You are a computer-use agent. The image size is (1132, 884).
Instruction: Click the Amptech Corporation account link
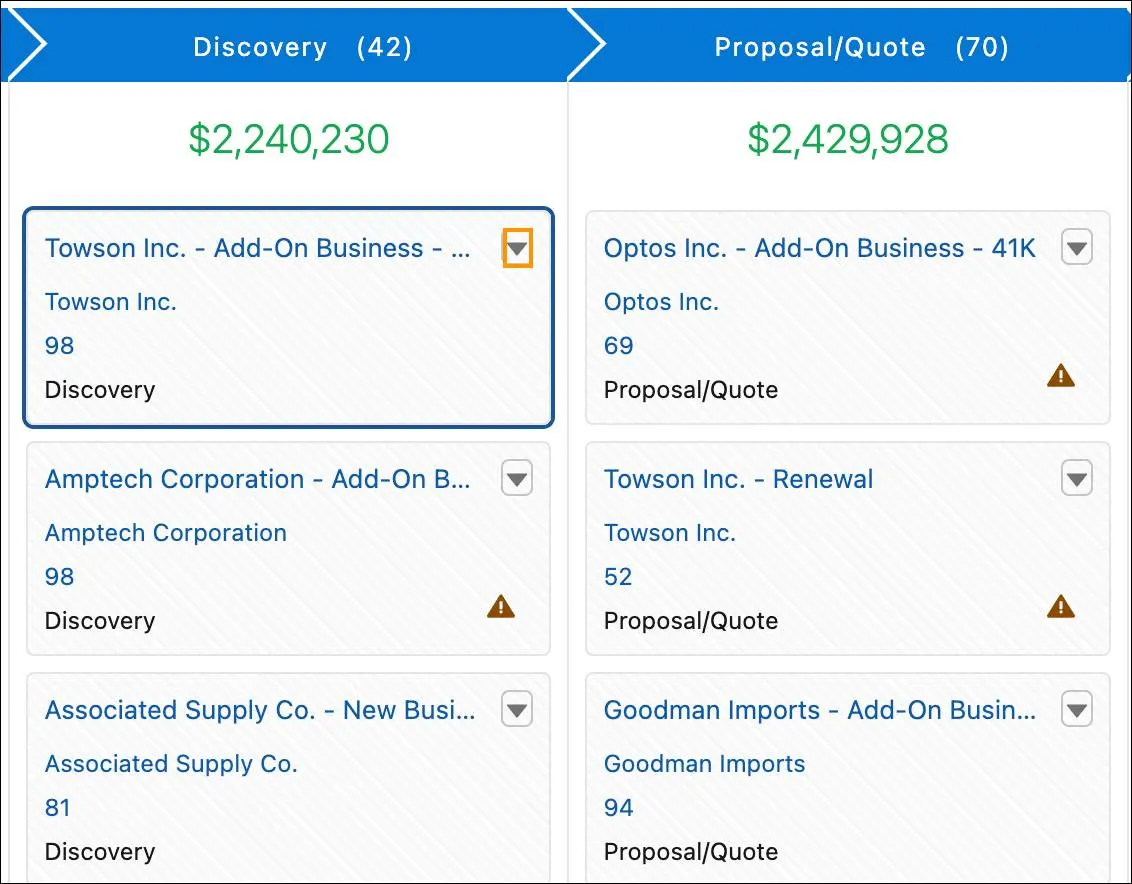(165, 533)
